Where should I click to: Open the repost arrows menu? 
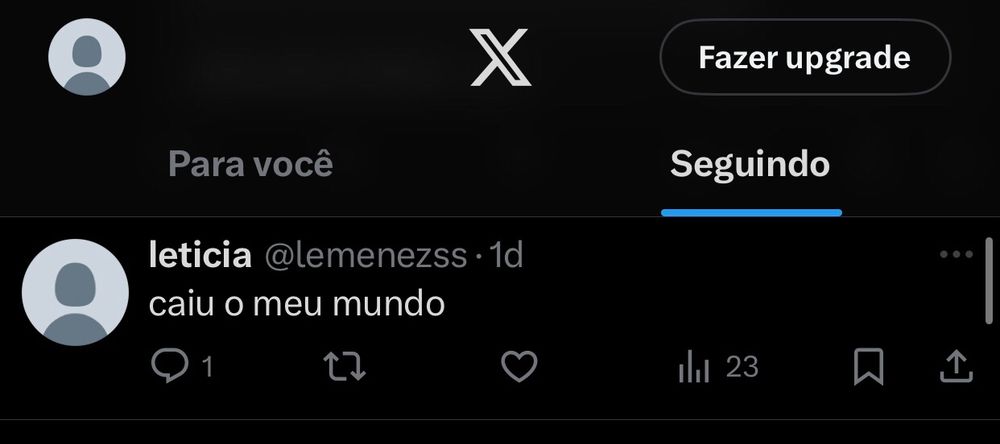pyautogui.click(x=344, y=367)
